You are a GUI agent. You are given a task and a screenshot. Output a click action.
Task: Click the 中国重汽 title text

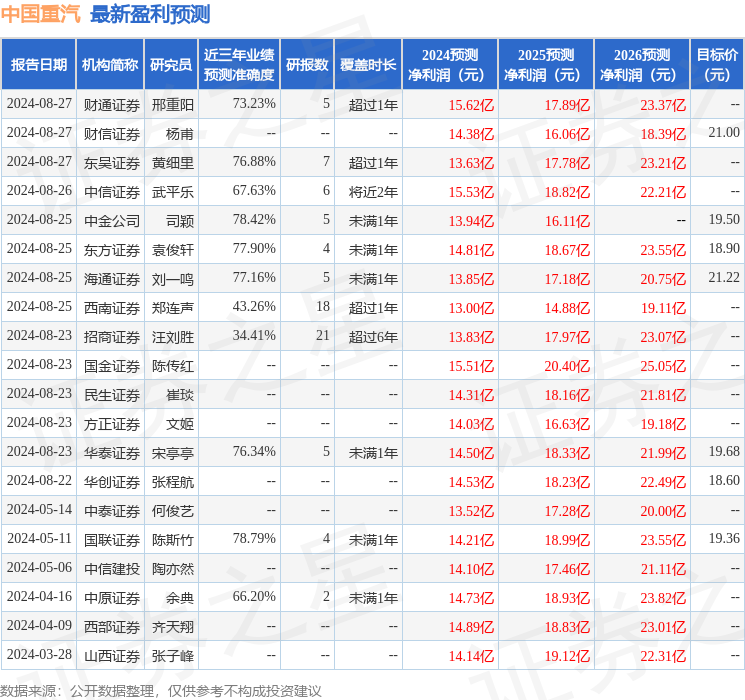click(41, 14)
